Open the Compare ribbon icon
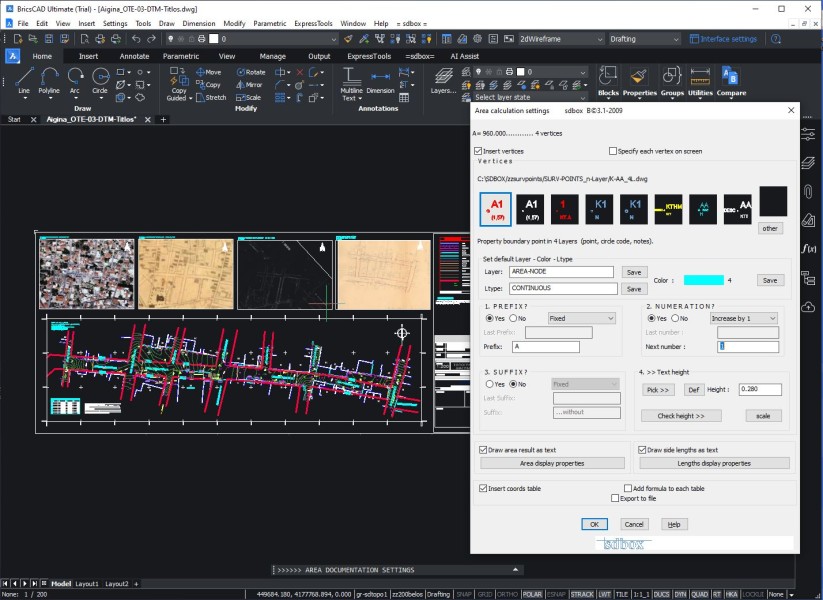Viewport: 823px width, 600px height. [x=731, y=81]
